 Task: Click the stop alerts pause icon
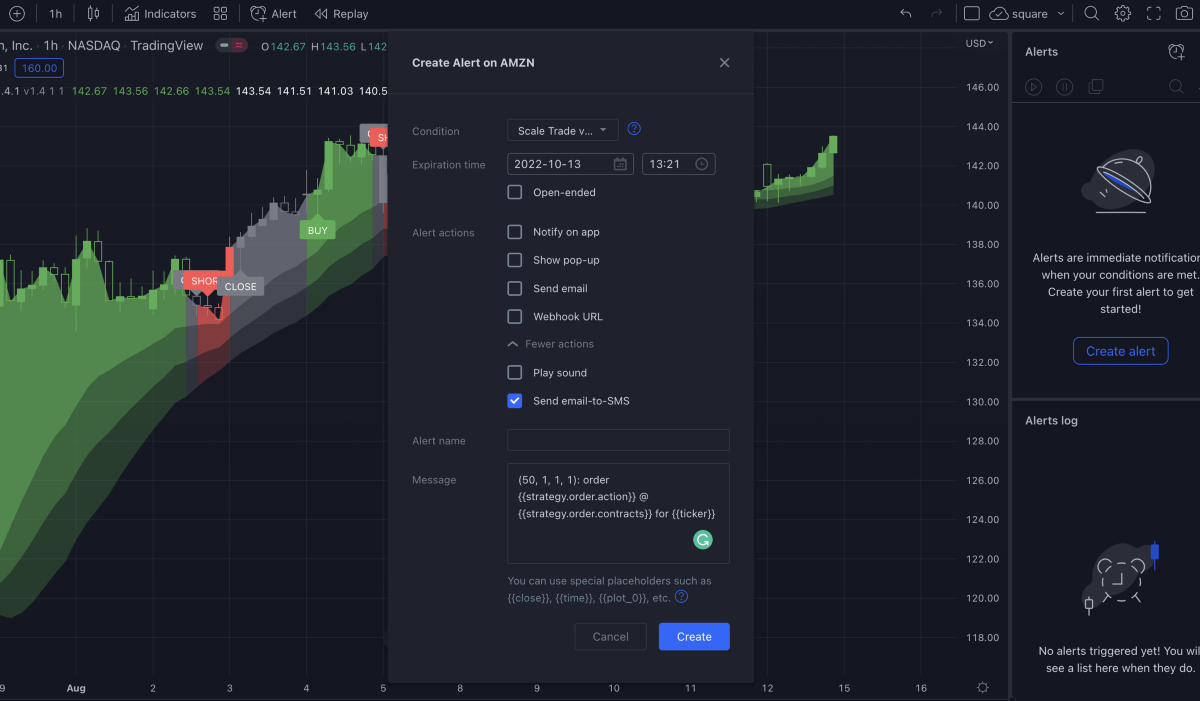click(1065, 87)
